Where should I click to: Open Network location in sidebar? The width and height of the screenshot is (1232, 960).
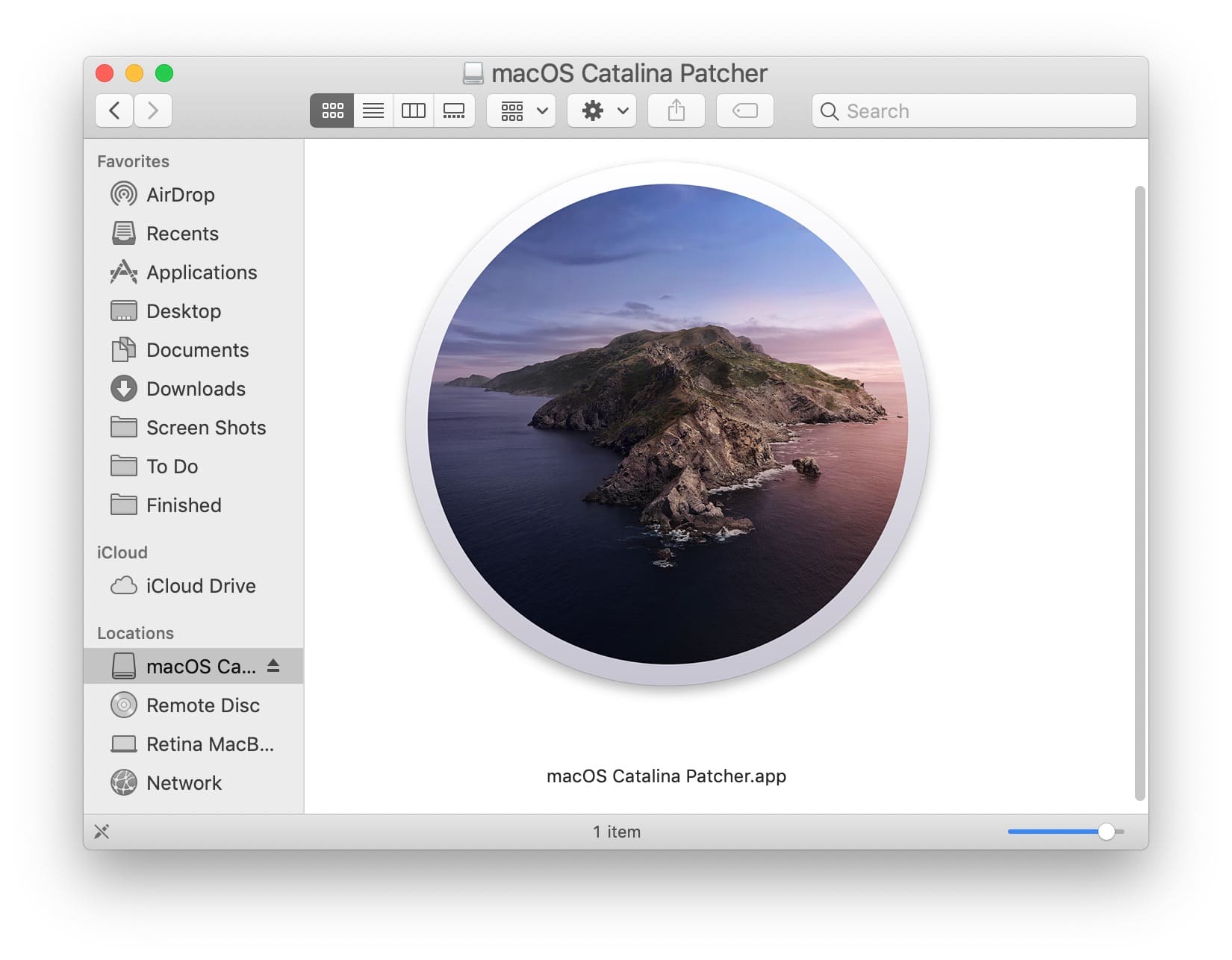click(x=184, y=783)
